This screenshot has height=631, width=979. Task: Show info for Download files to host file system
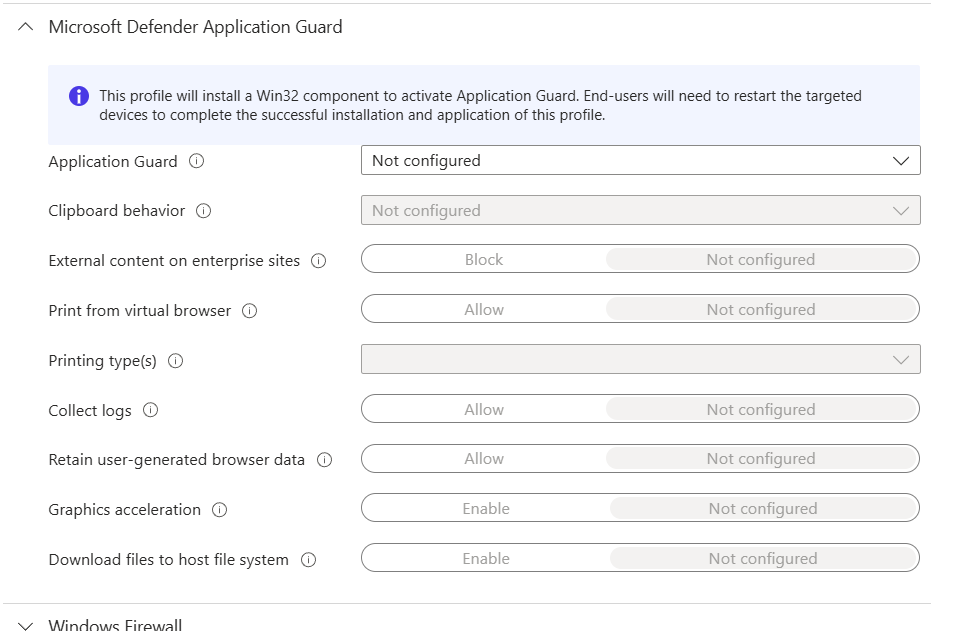click(308, 560)
